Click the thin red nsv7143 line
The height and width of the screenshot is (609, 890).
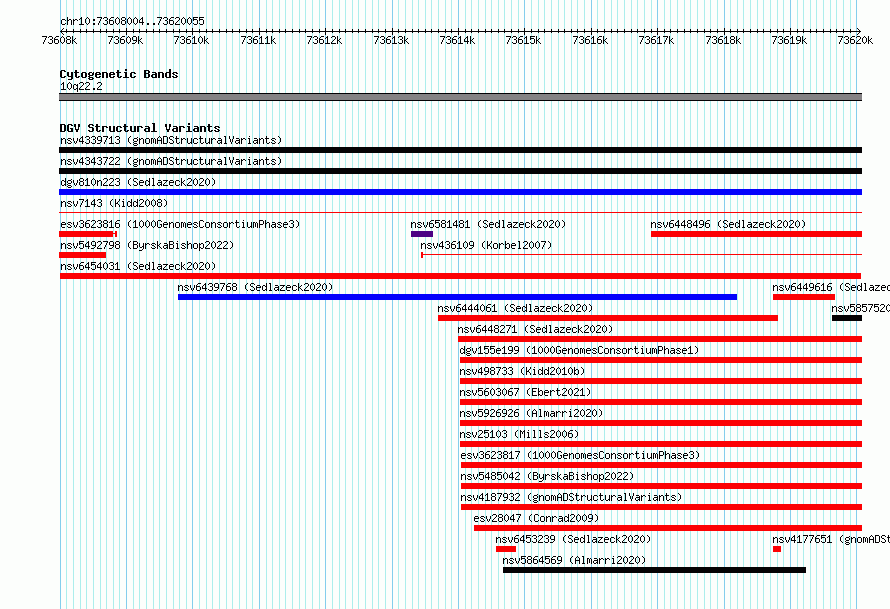(x=460, y=213)
